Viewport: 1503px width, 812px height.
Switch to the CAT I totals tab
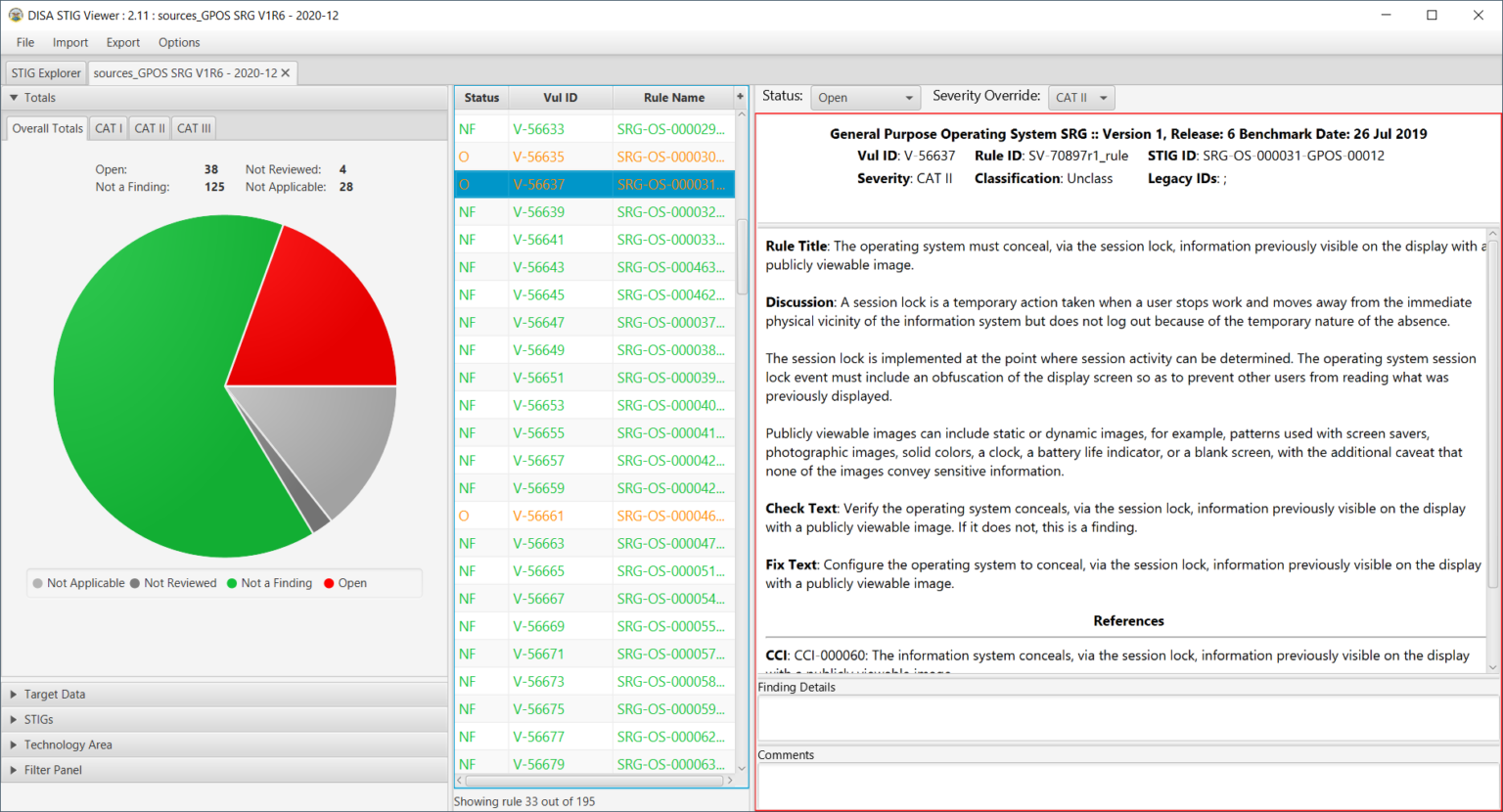[108, 128]
